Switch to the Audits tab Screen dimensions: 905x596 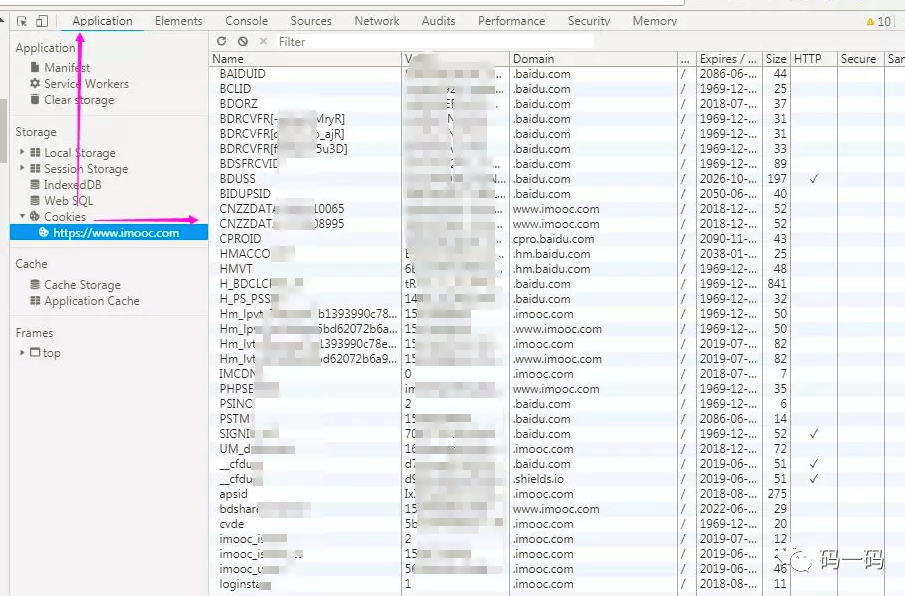(438, 21)
